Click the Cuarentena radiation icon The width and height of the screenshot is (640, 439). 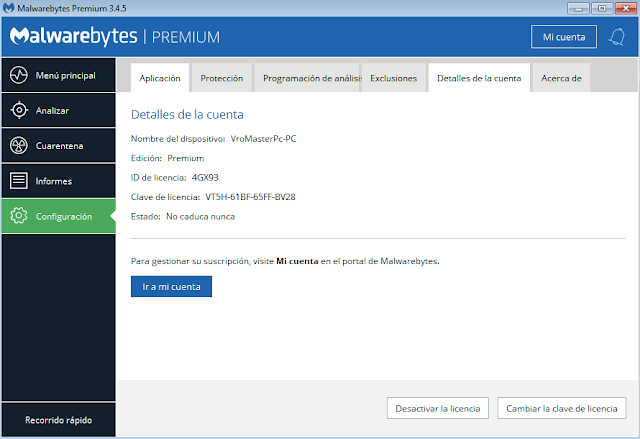[19, 146]
